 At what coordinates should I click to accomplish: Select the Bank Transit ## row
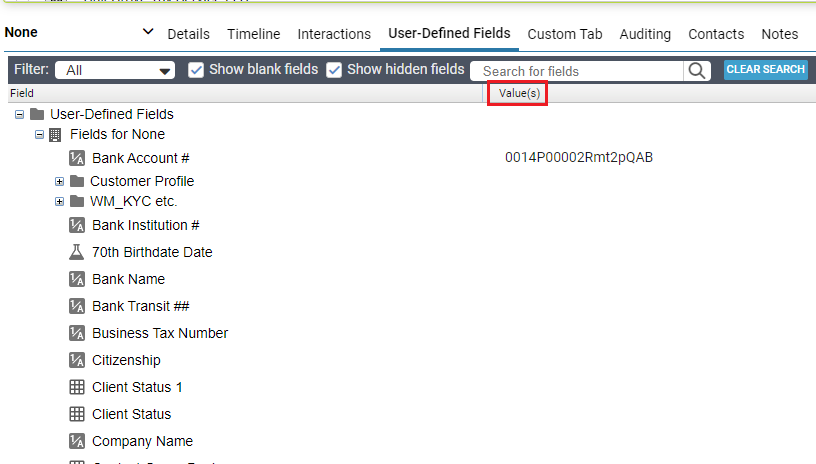[x=141, y=306]
